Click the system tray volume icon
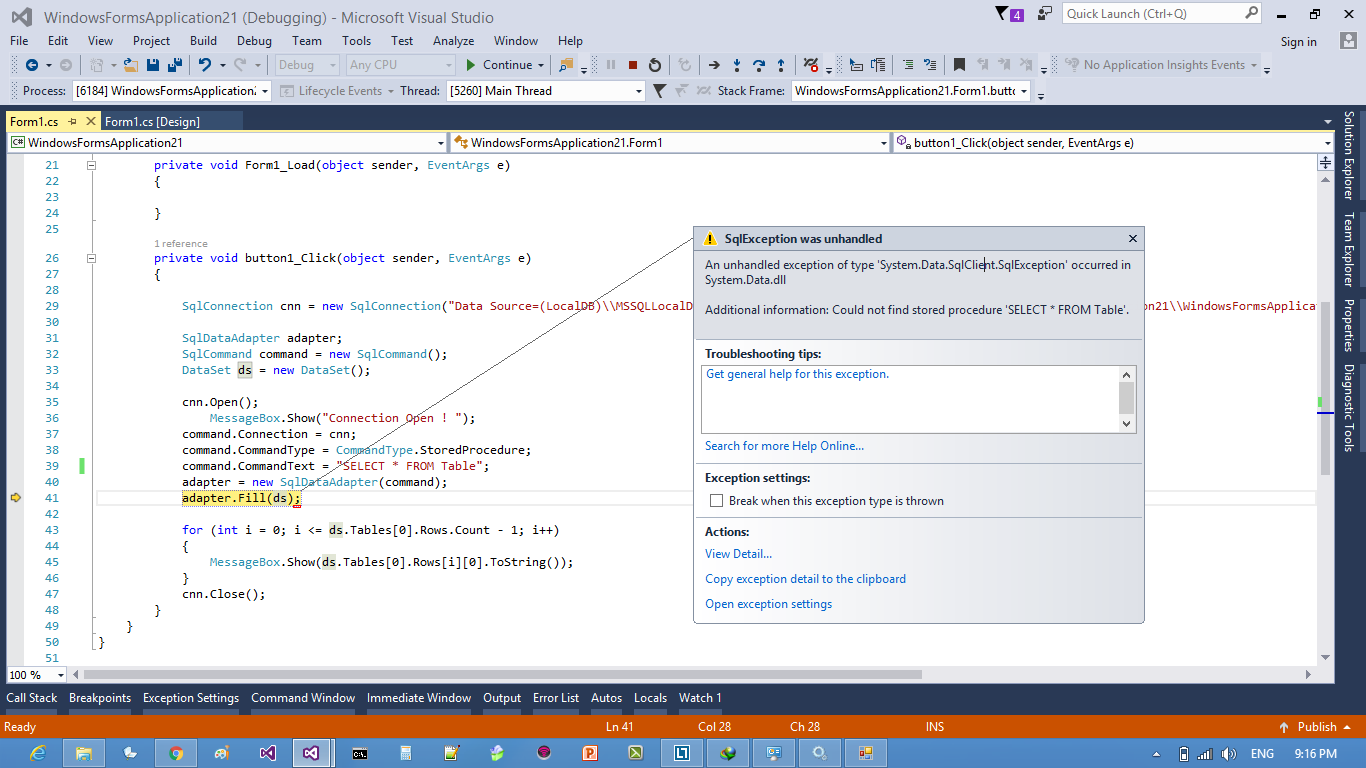 pyautogui.click(x=1227, y=754)
